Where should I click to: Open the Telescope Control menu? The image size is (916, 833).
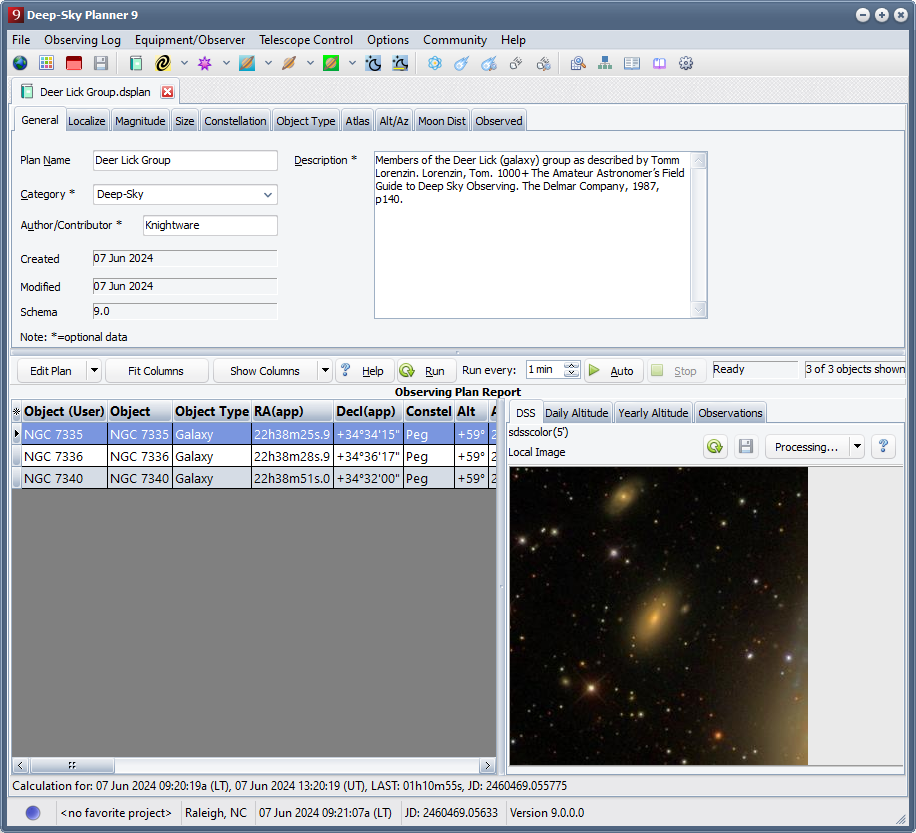pyautogui.click(x=306, y=40)
